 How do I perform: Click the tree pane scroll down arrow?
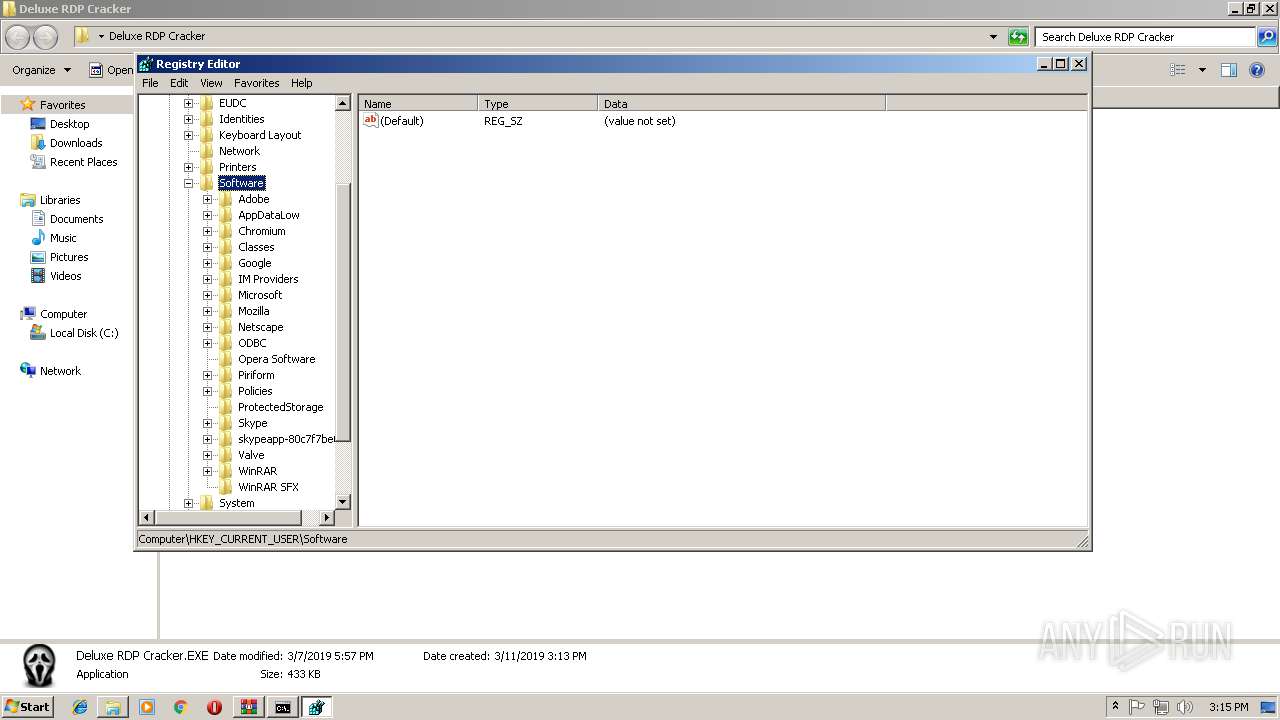[343, 502]
